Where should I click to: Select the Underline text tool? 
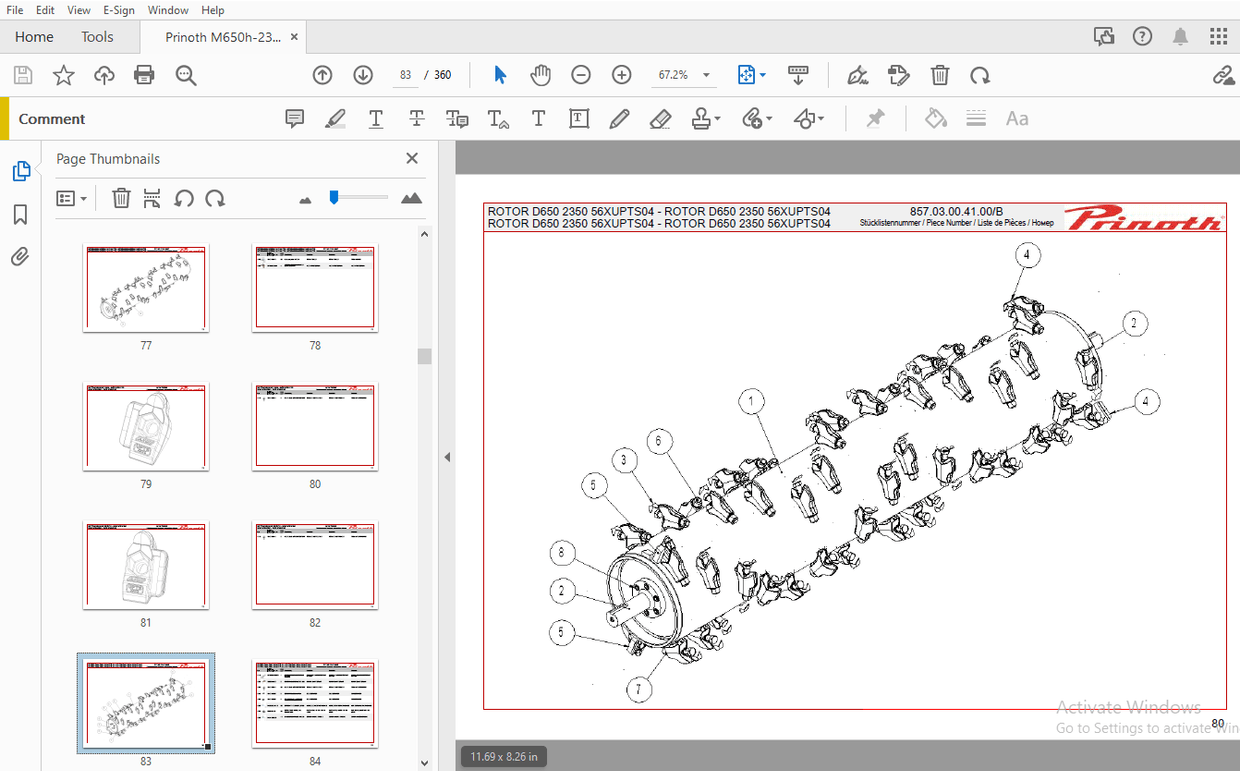coord(376,118)
